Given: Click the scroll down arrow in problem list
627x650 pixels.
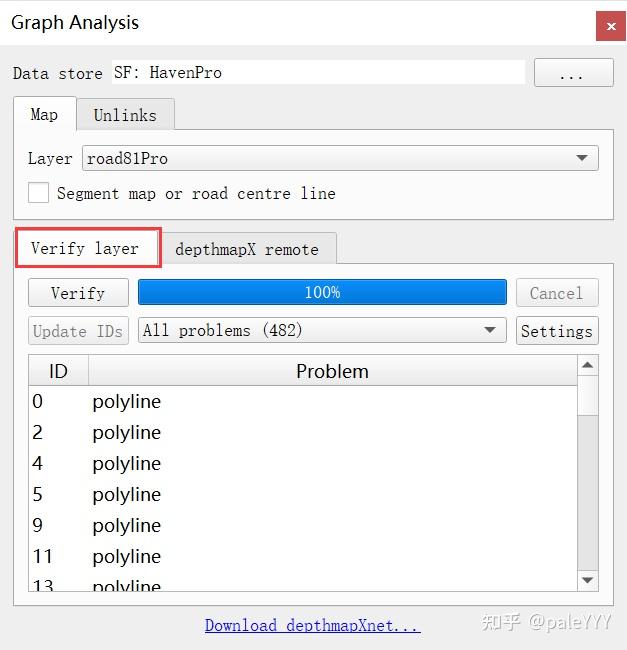Looking at the screenshot, I should (x=587, y=580).
